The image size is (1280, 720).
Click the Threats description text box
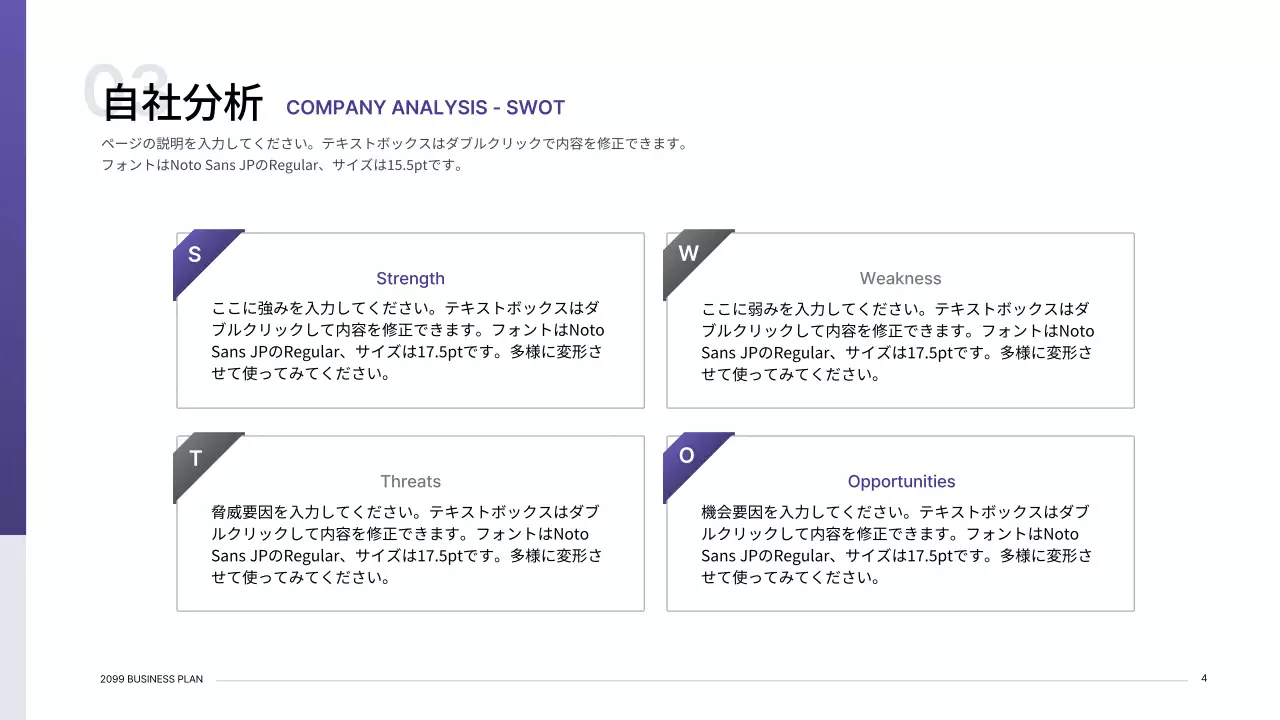pyautogui.click(x=407, y=543)
